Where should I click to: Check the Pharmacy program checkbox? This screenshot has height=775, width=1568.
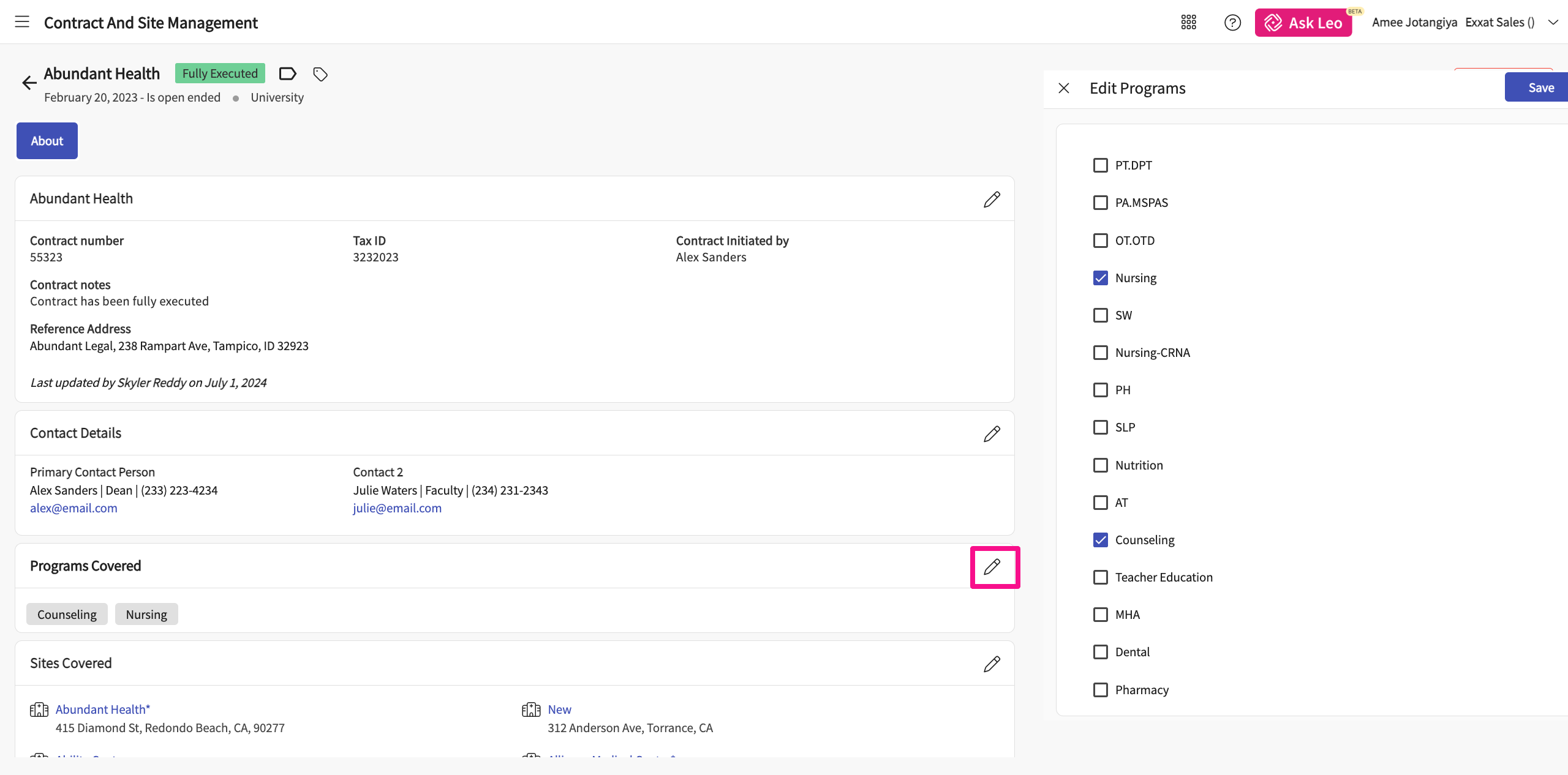[x=1100, y=690]
